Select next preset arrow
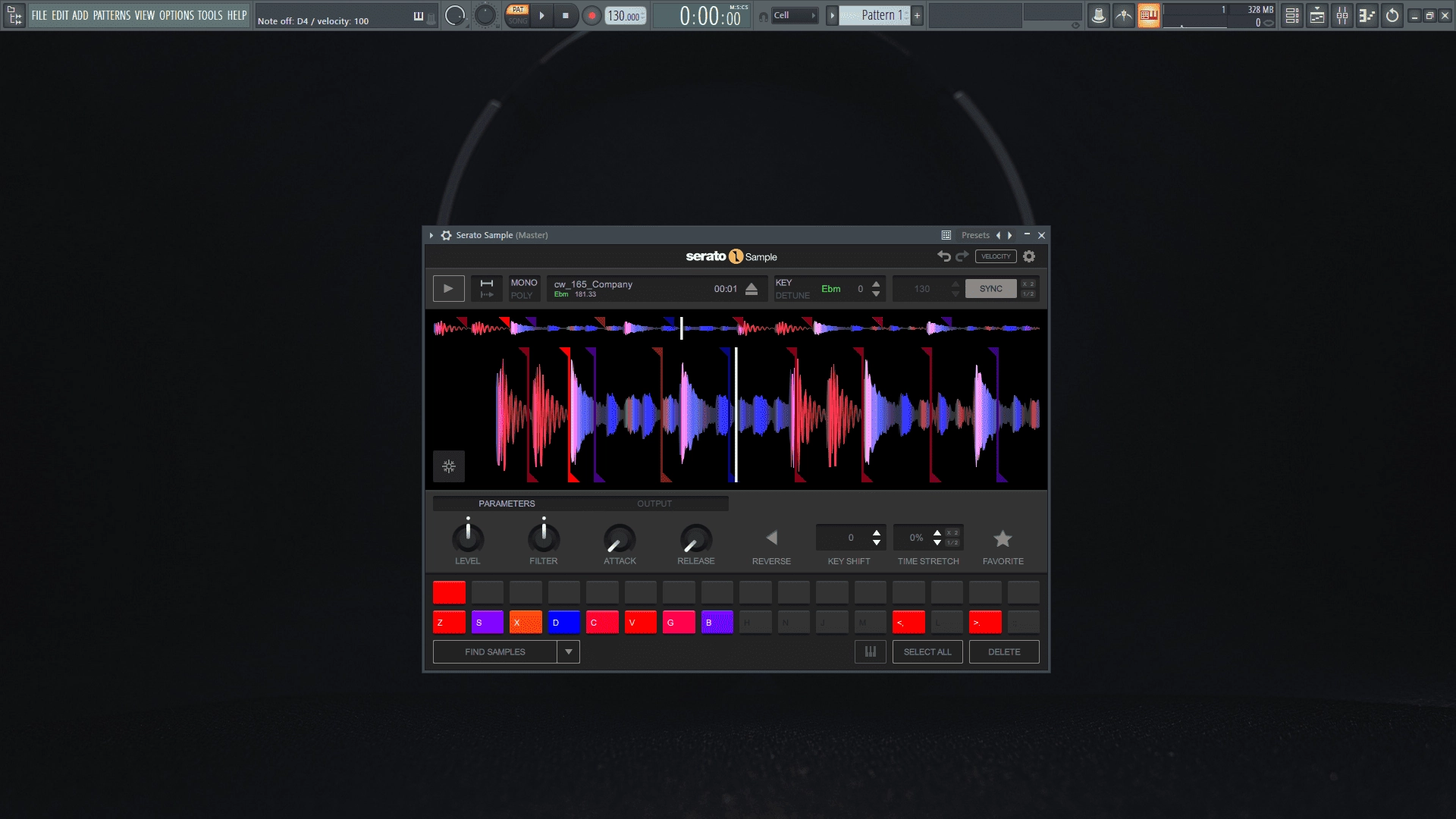Image resolution: width=1456 pixels, height=819 pixels. click(1010, 235)
